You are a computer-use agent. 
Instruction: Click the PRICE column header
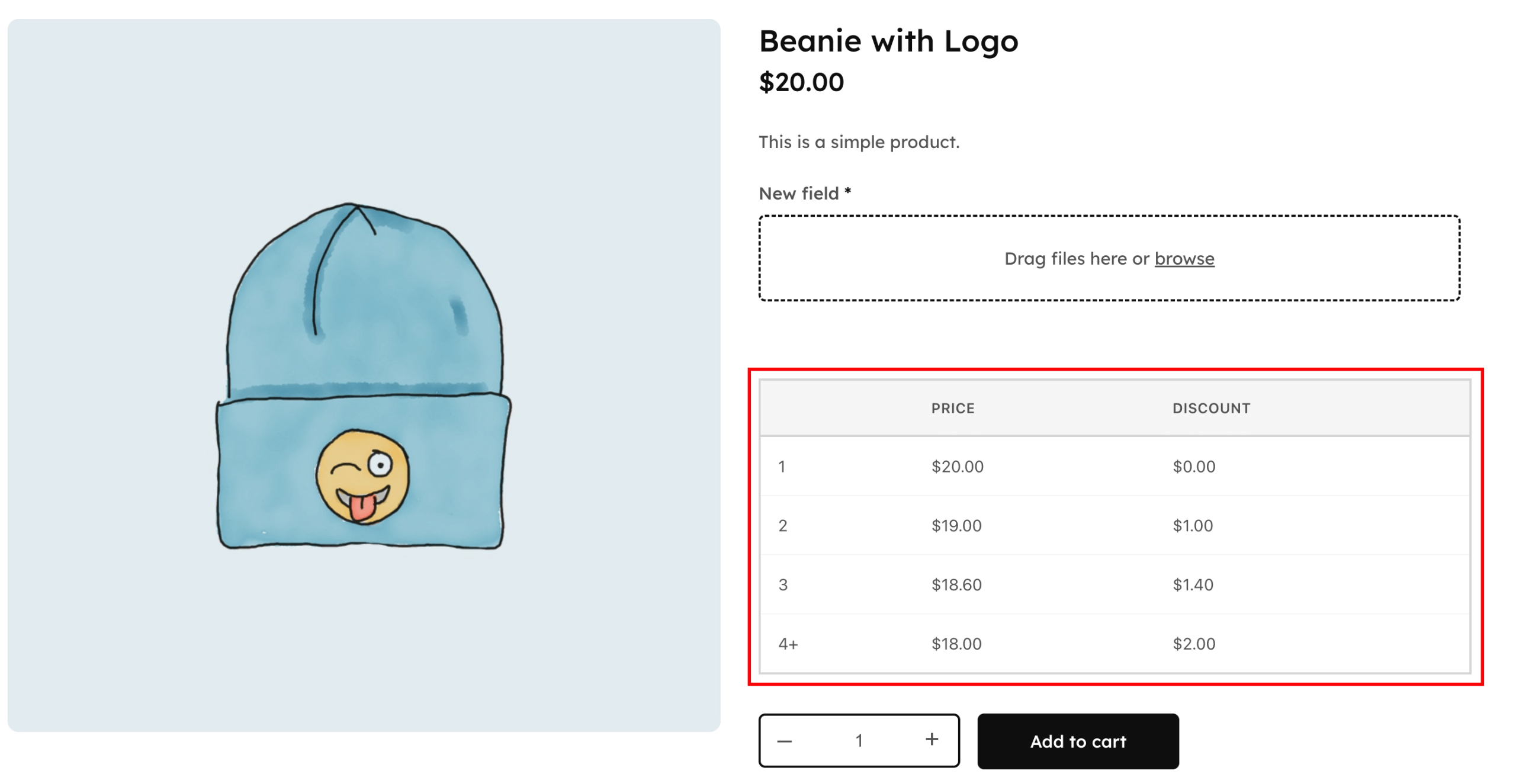click(x=953, y=407)
